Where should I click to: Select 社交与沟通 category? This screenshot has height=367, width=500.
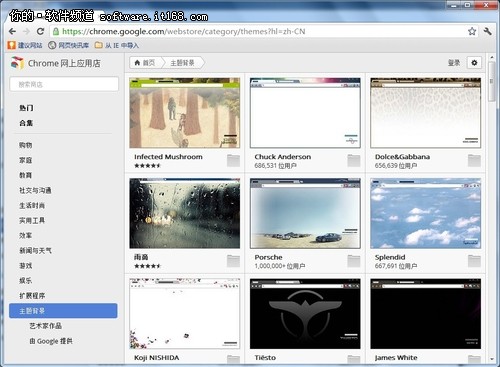click(35, 190)
